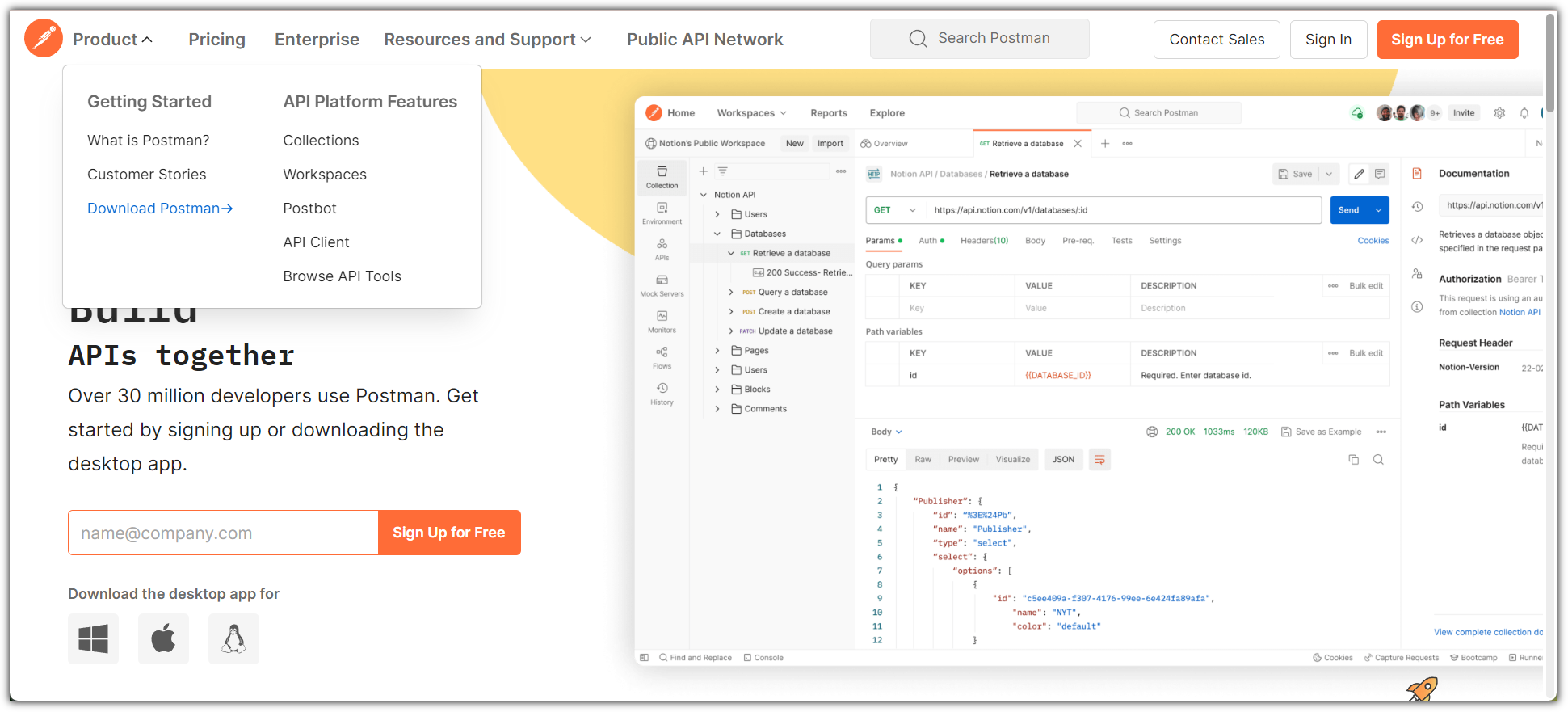Click the pencil edit icon near Save
Image resolution: width=1568 pixels, height=712 pixels.
tap(1360, 174)
